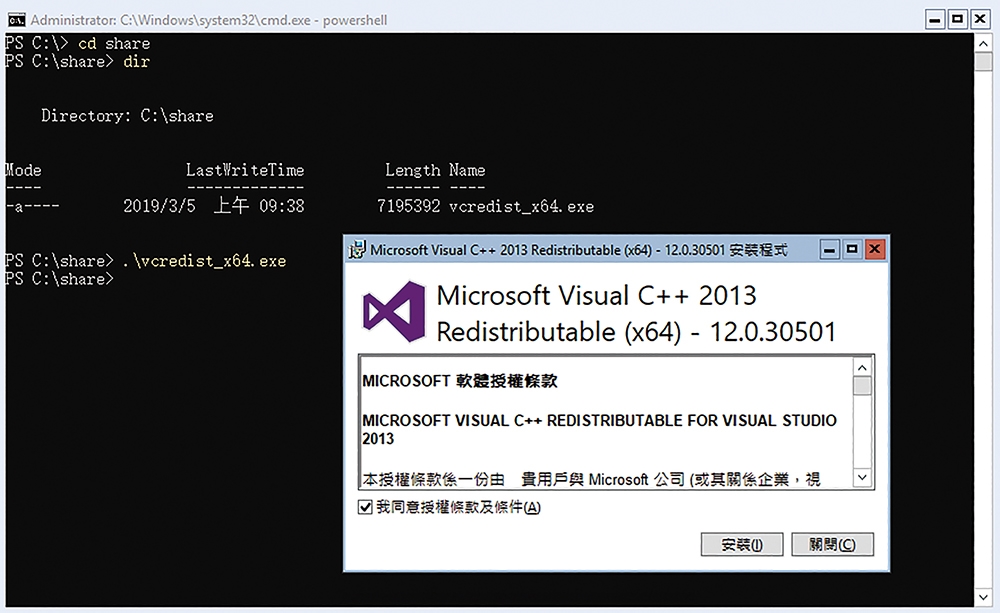Click the PowerShell window scroll down arrow
The width and height of the screenshot is (1000, 613).
tap(983, 598)
